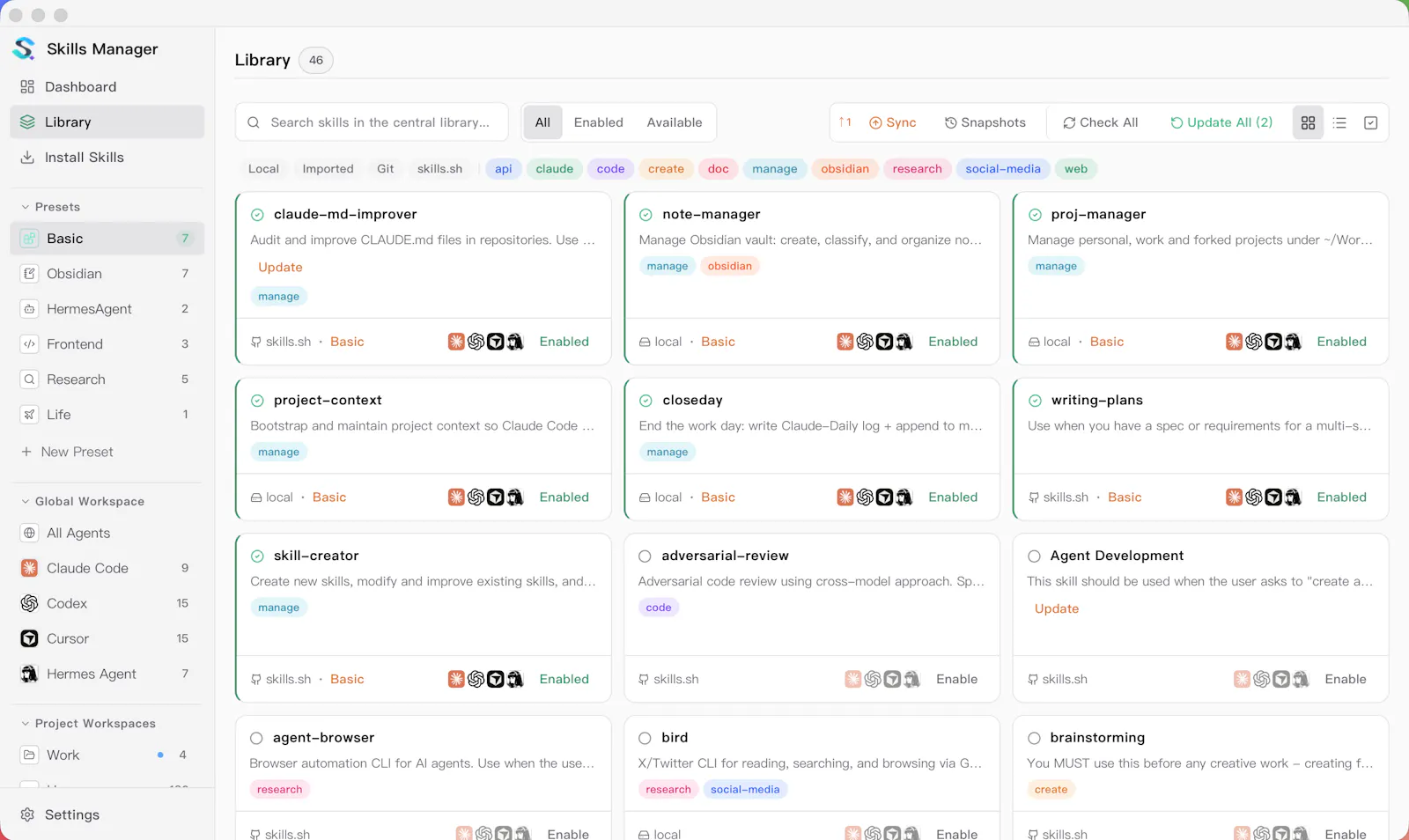Open the Dashboard page

point(107,86)
